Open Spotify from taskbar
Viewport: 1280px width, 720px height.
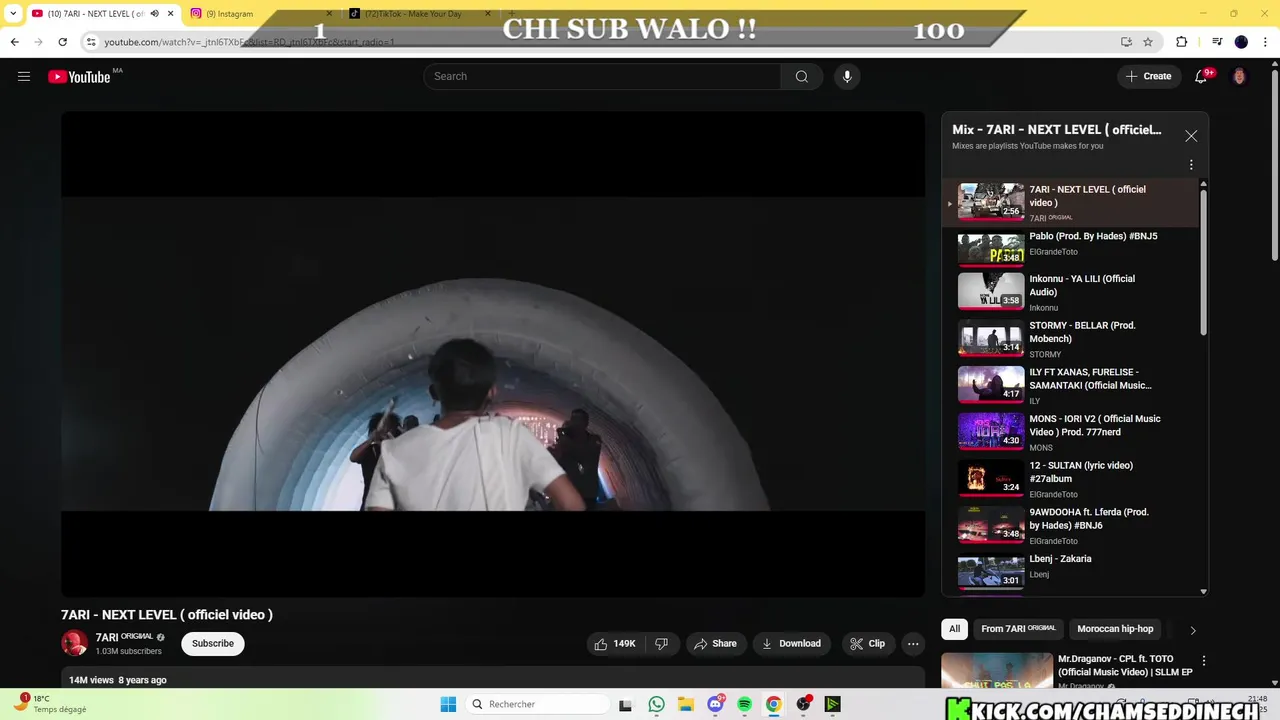click(744, 704)
